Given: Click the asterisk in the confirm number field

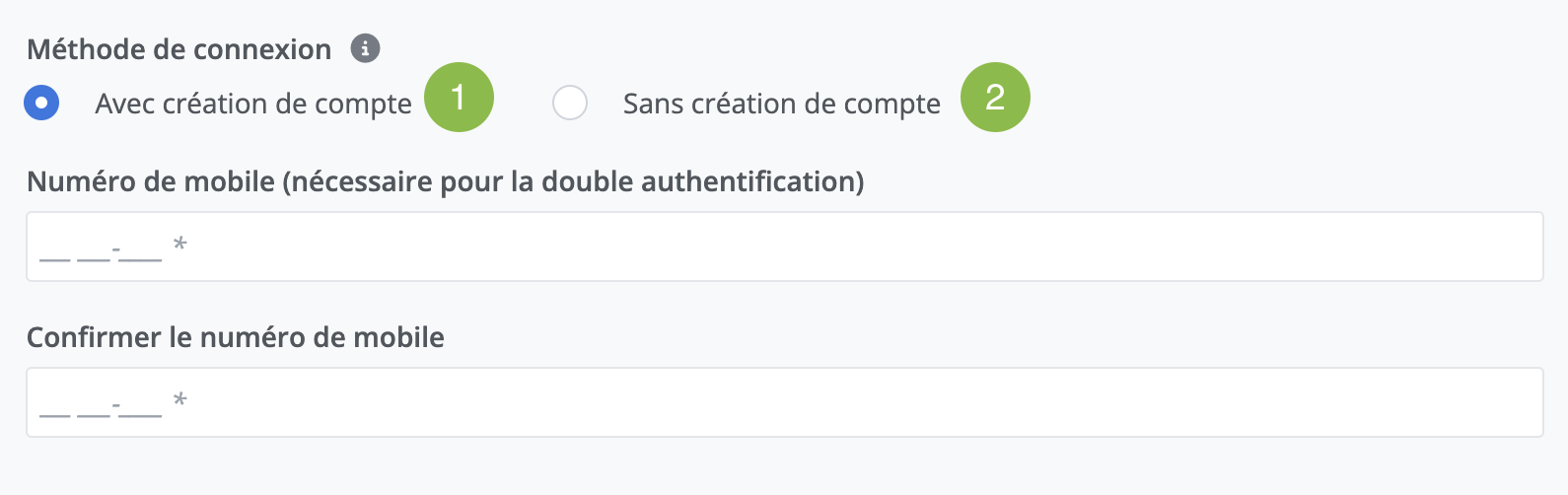Looking at the screenshot, I should coord(179,400).
